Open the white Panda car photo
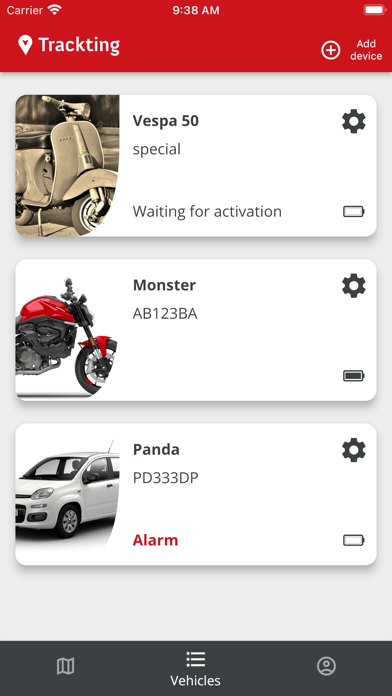The height and width of the screenshot is (696, 392). pos(67,495)
